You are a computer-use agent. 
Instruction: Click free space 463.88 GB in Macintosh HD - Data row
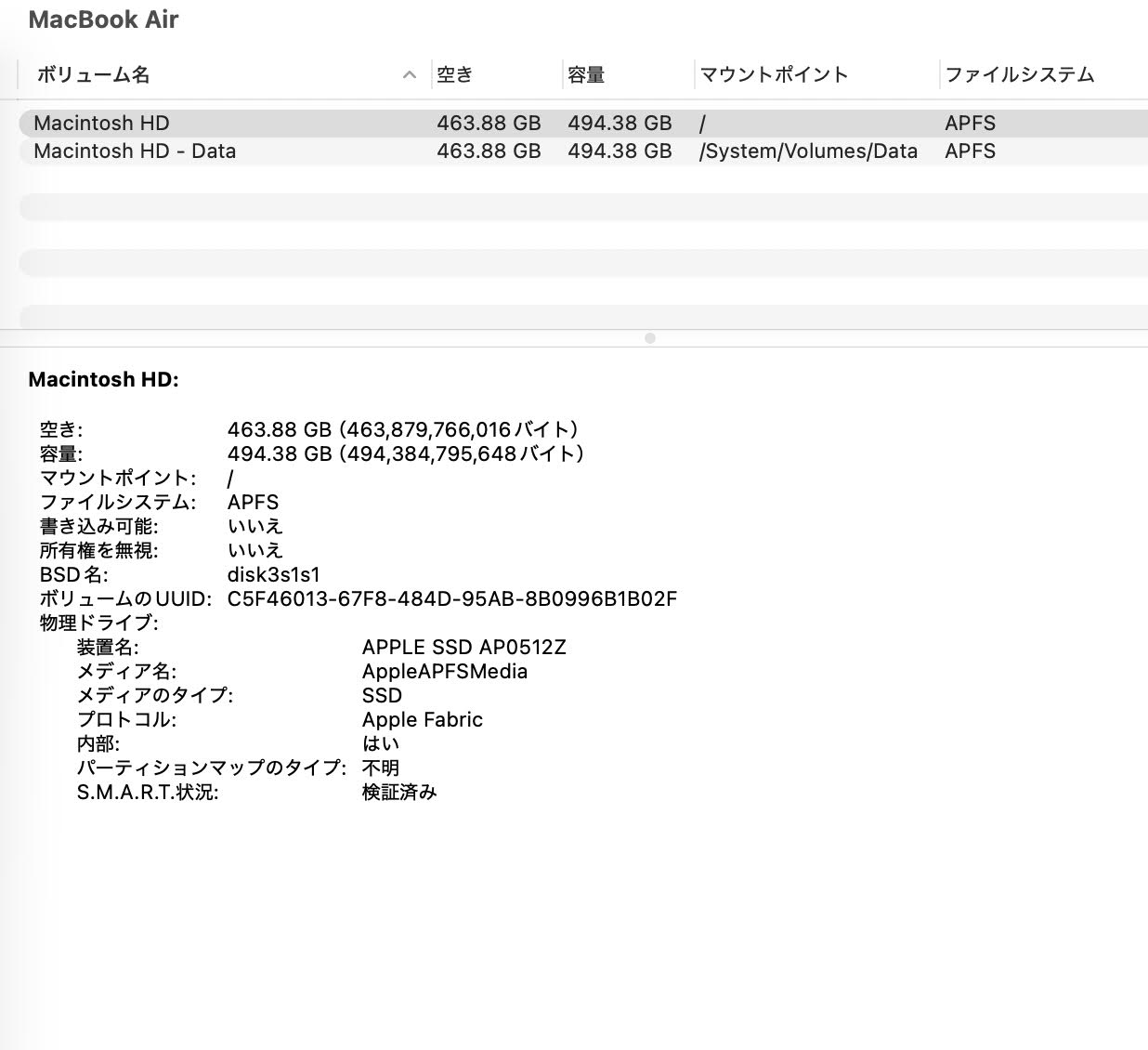tap(489, 151)
